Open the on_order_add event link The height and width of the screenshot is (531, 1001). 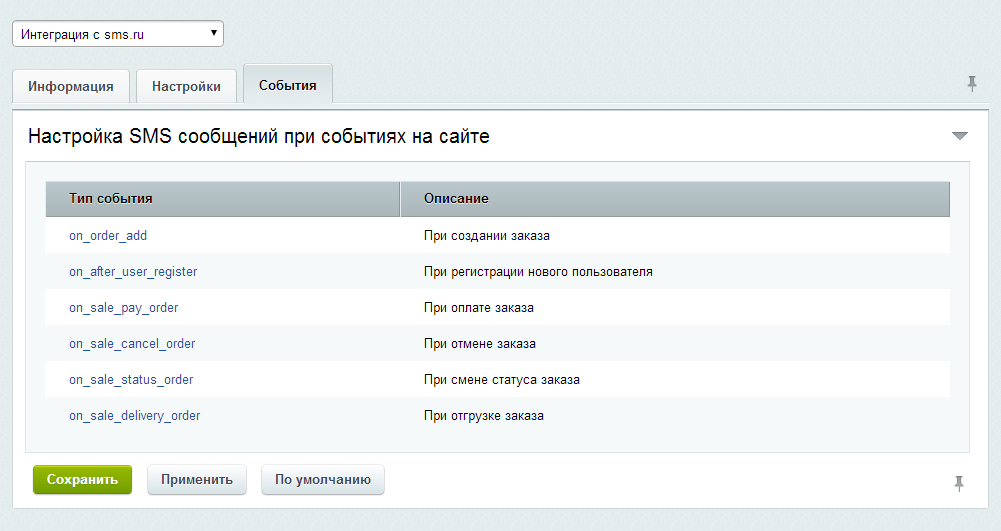[x=108, y=236]
